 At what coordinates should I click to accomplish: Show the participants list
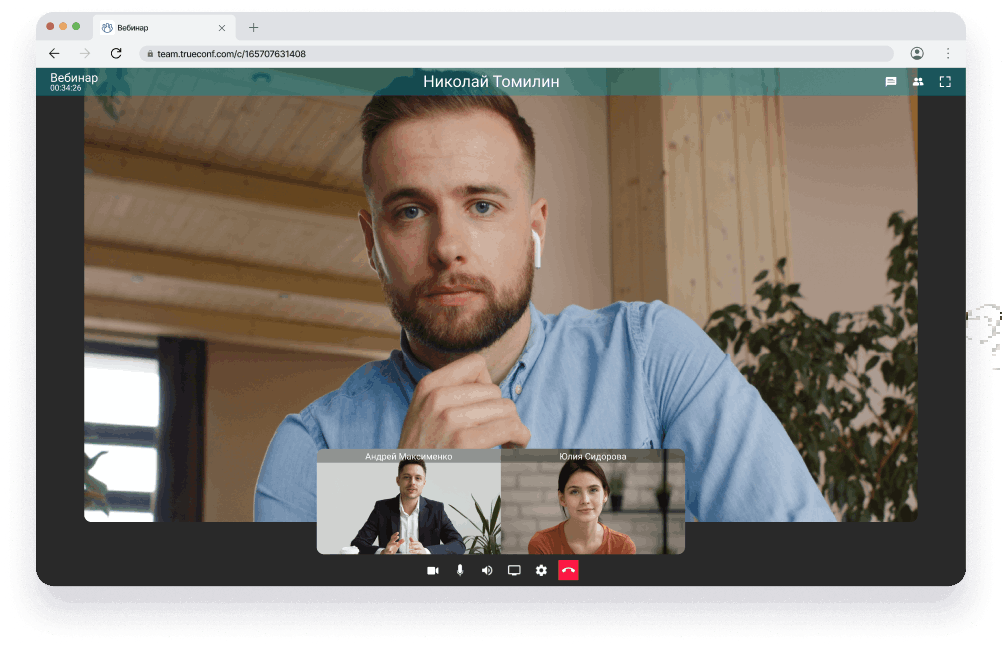pos(918,82)
